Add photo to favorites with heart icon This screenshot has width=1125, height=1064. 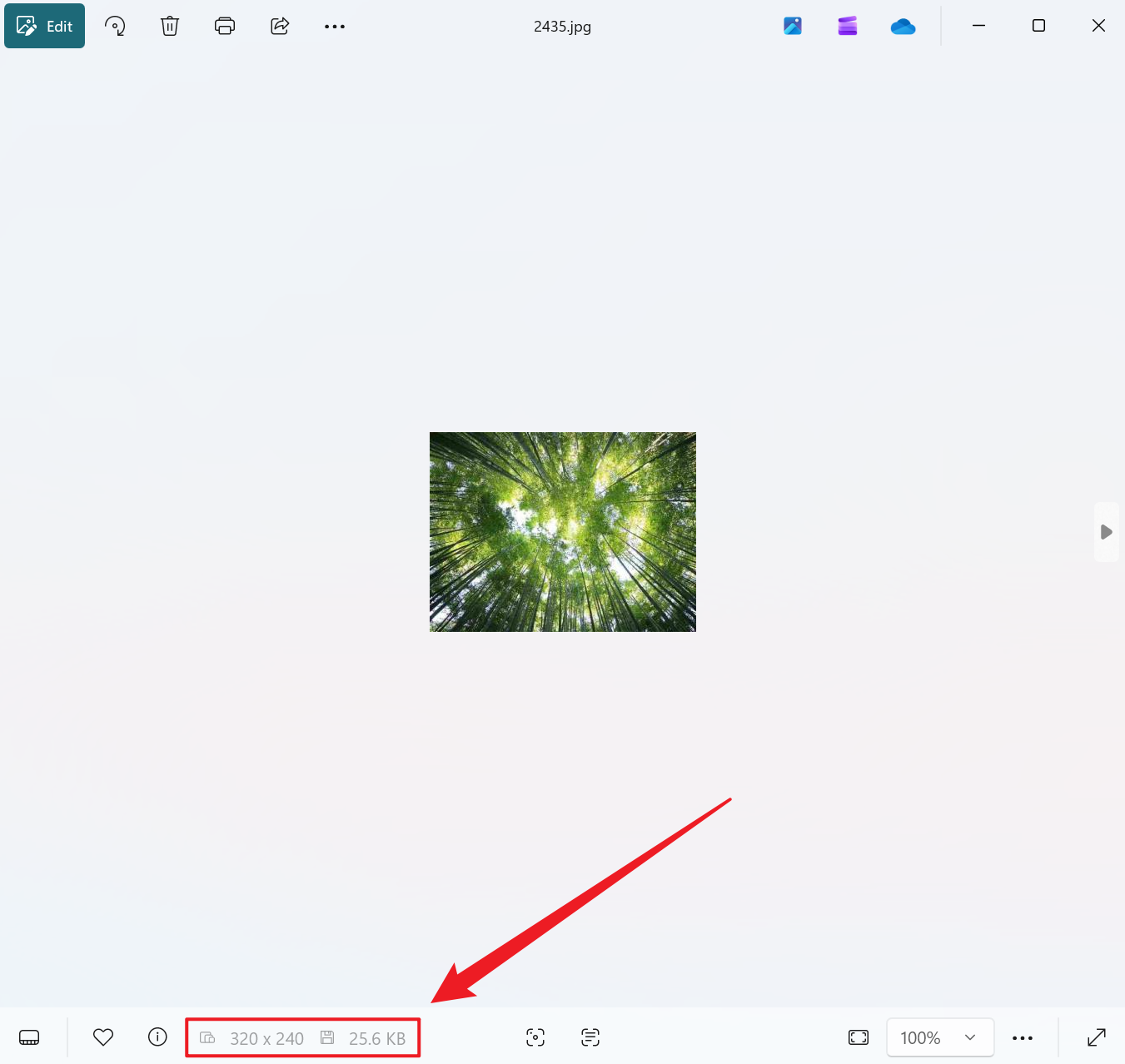click(x=103, y=1037)
